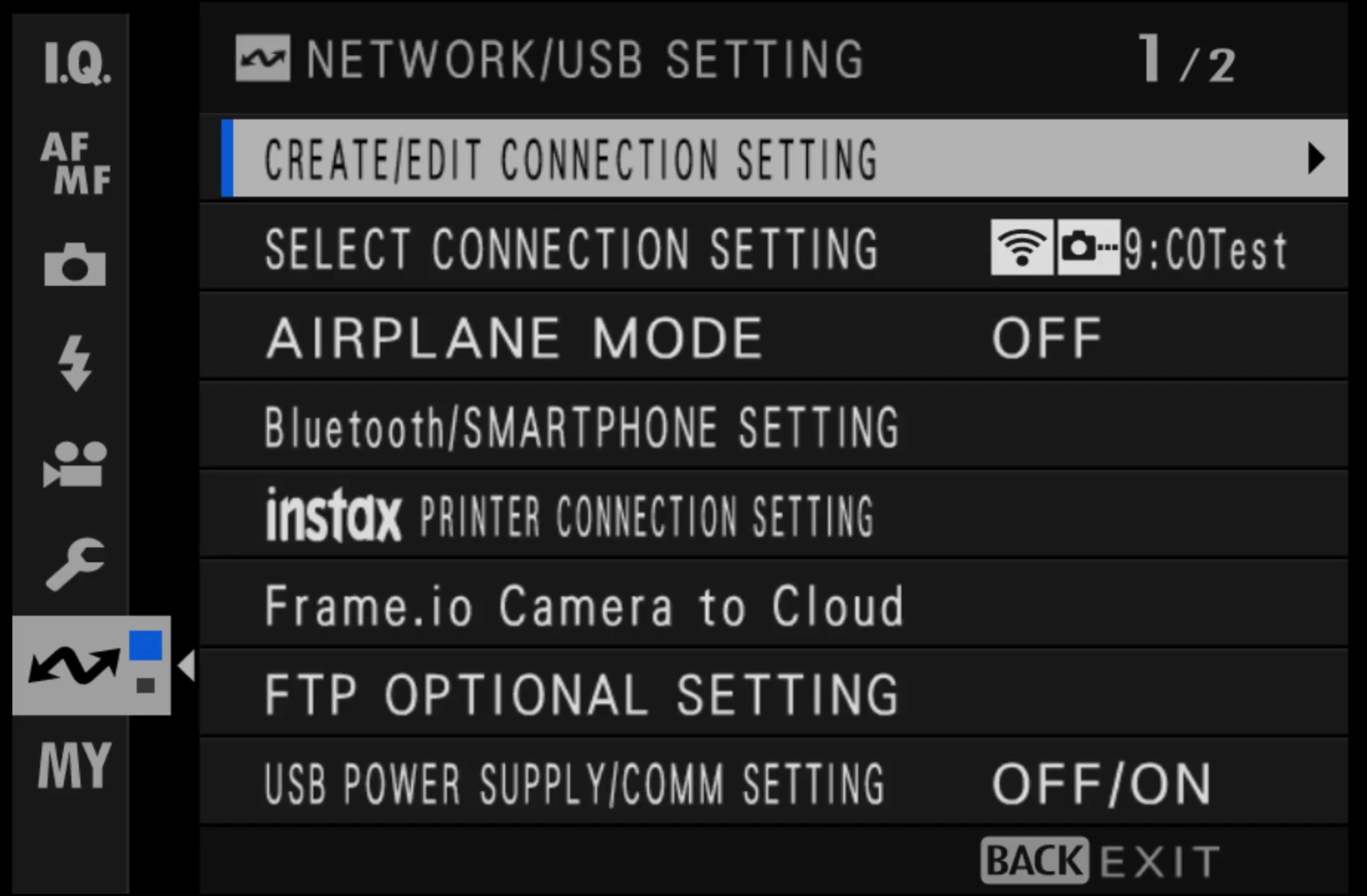Click the 1/2 page number indicator
This screenshot has width=1367, height=896.
[1186, 60]
